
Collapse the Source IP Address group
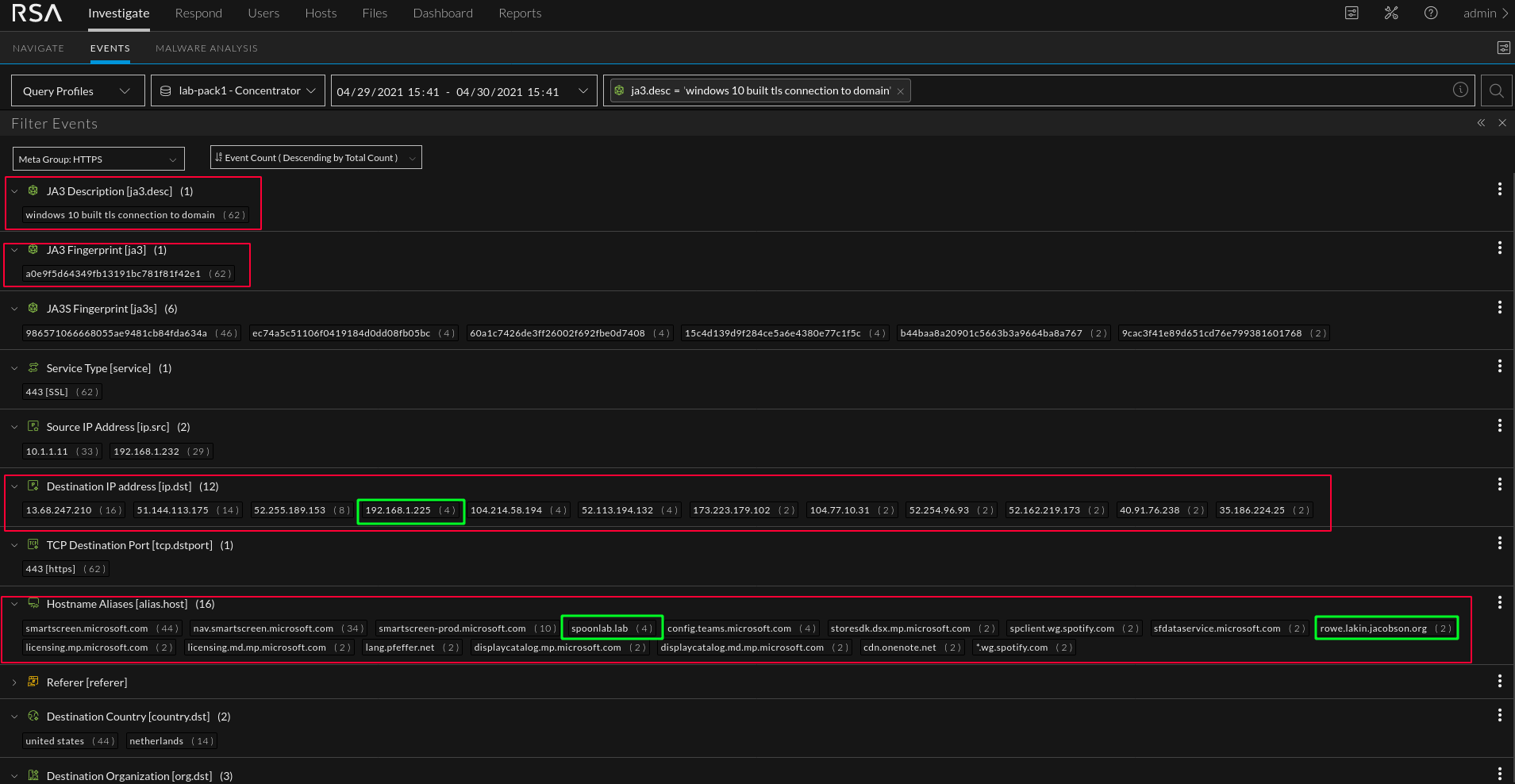tap(14, 427)
